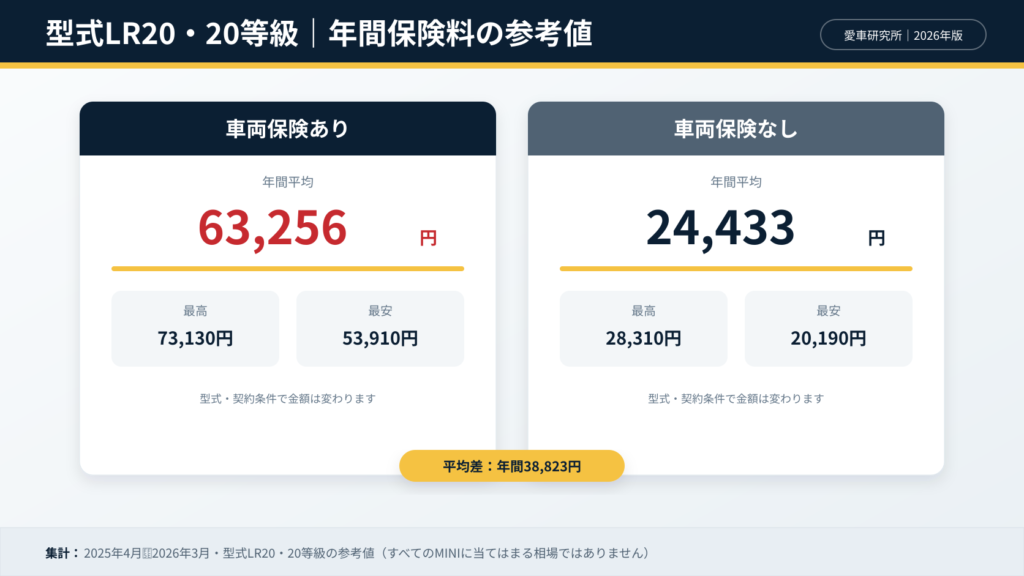
Task: Click the right card's 型式・契約条件 note
Action: click(736, 398)
